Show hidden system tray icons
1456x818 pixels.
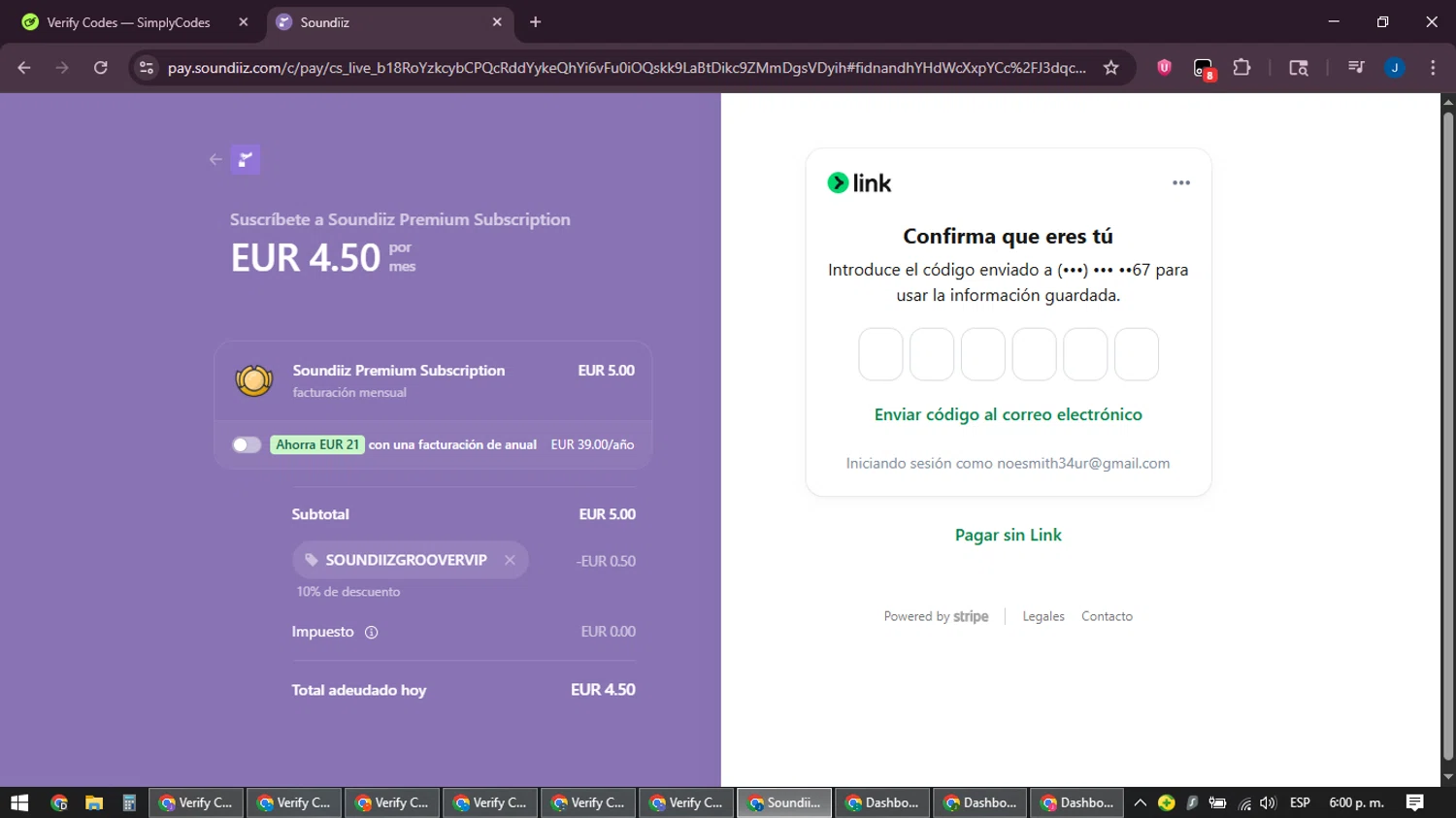click(x=1141, y=802)
